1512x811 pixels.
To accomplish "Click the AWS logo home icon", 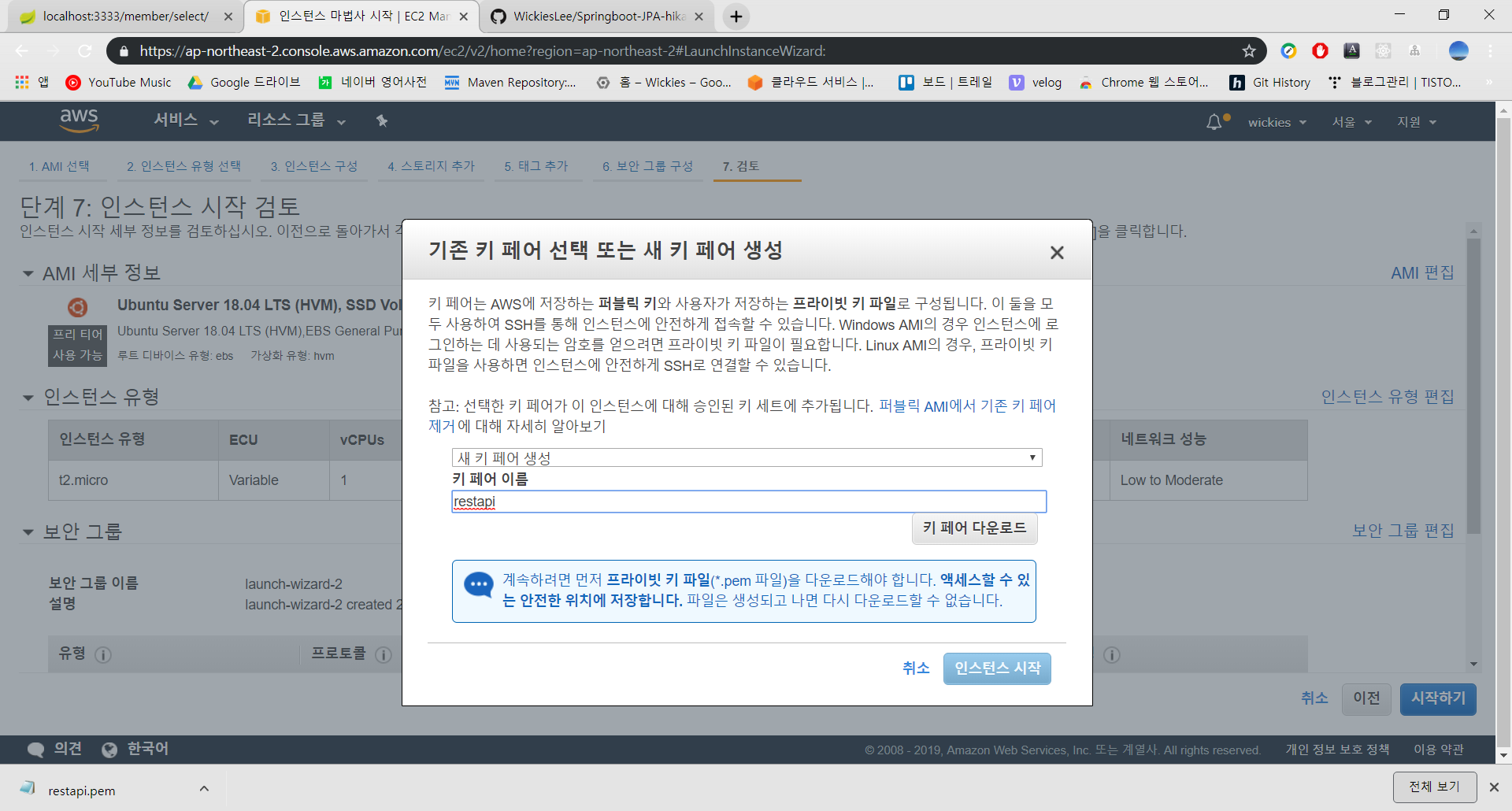I will click(79, 120).
